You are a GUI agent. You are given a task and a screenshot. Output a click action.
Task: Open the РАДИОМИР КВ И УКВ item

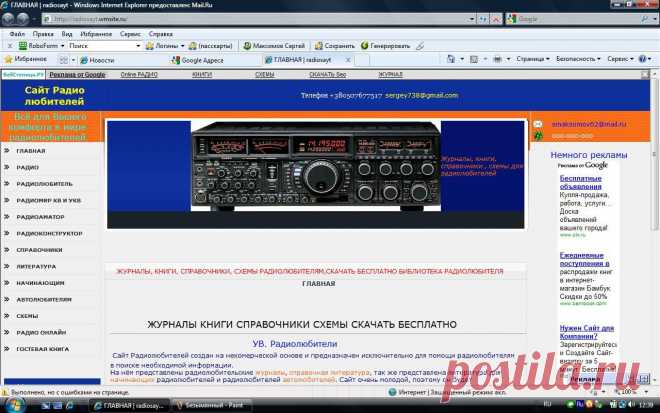(48, 200)
